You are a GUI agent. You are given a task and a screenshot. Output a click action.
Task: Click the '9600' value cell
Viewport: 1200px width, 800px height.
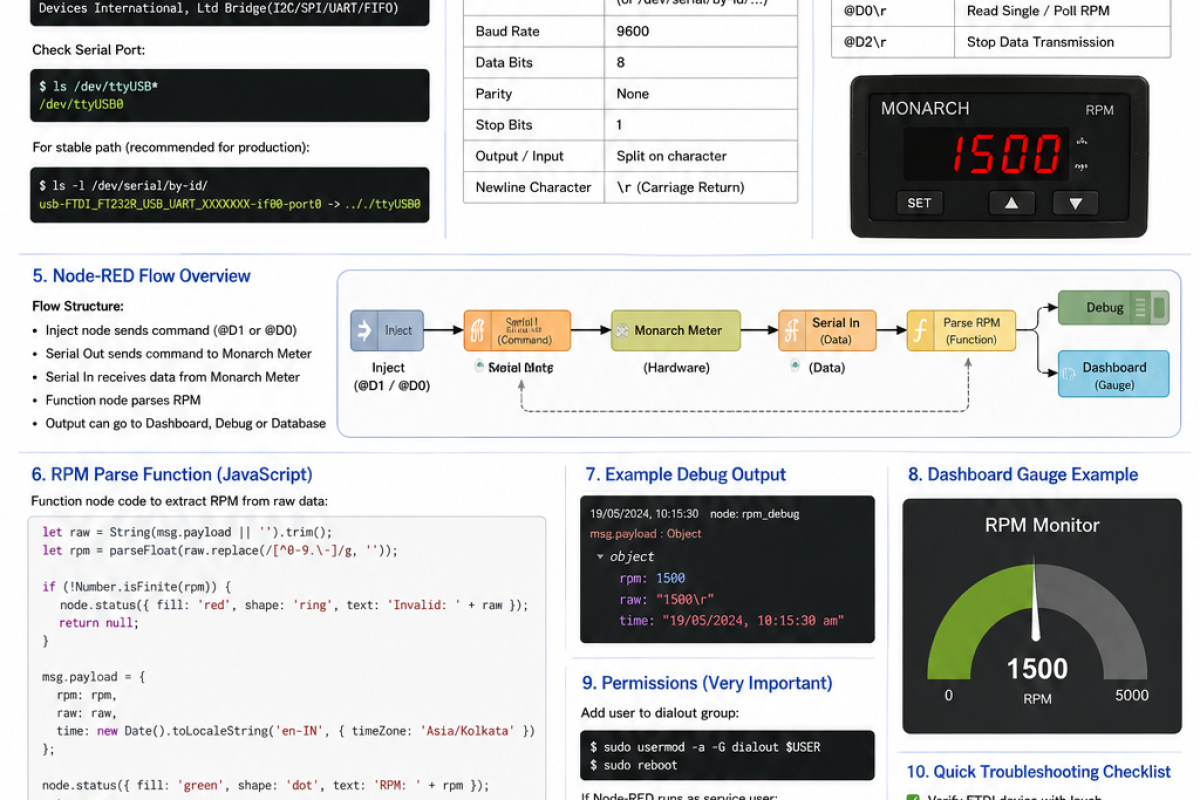pyautogui.click(x=701, y=31)
